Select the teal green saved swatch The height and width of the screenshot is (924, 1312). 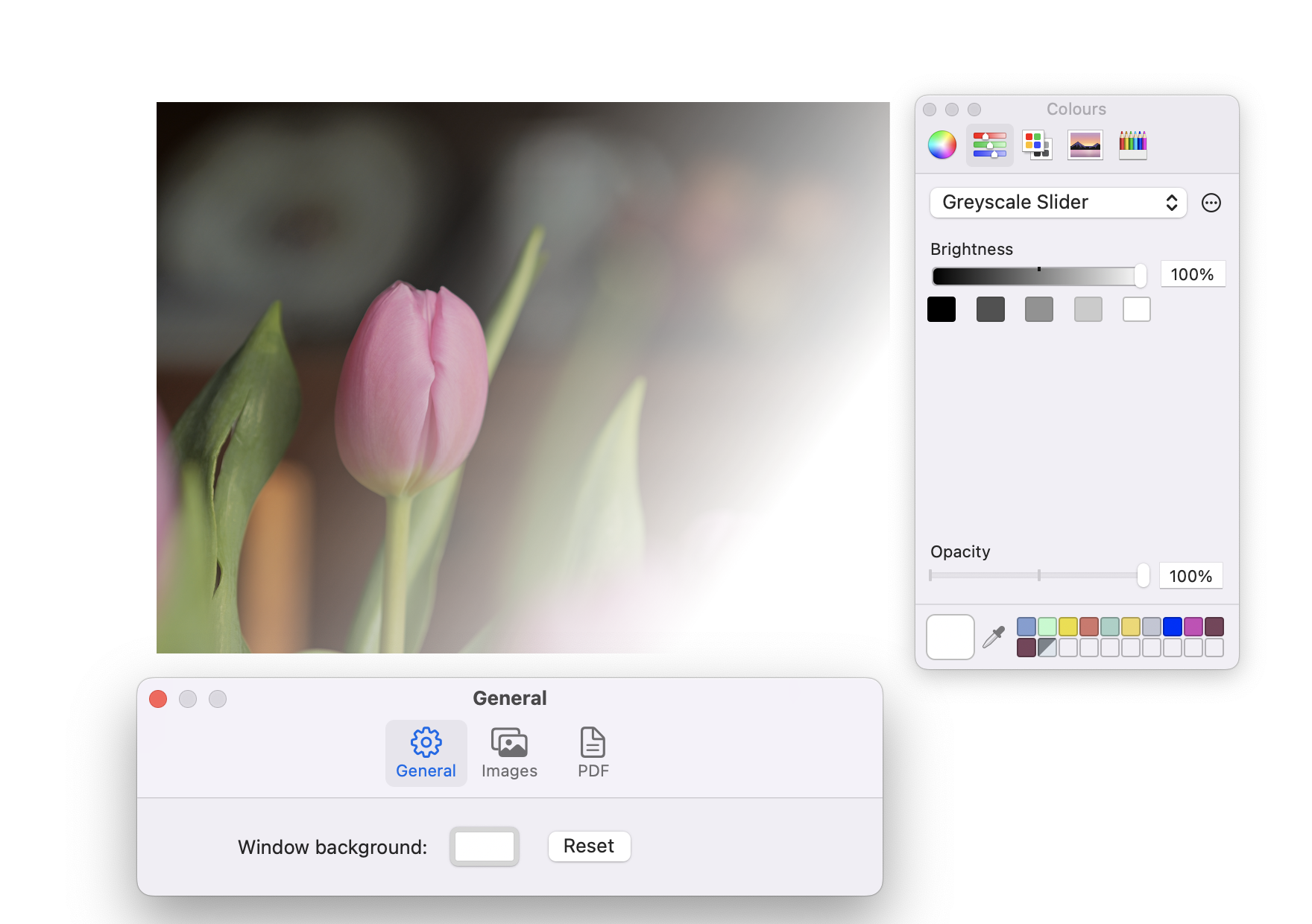coord(1110,627)
